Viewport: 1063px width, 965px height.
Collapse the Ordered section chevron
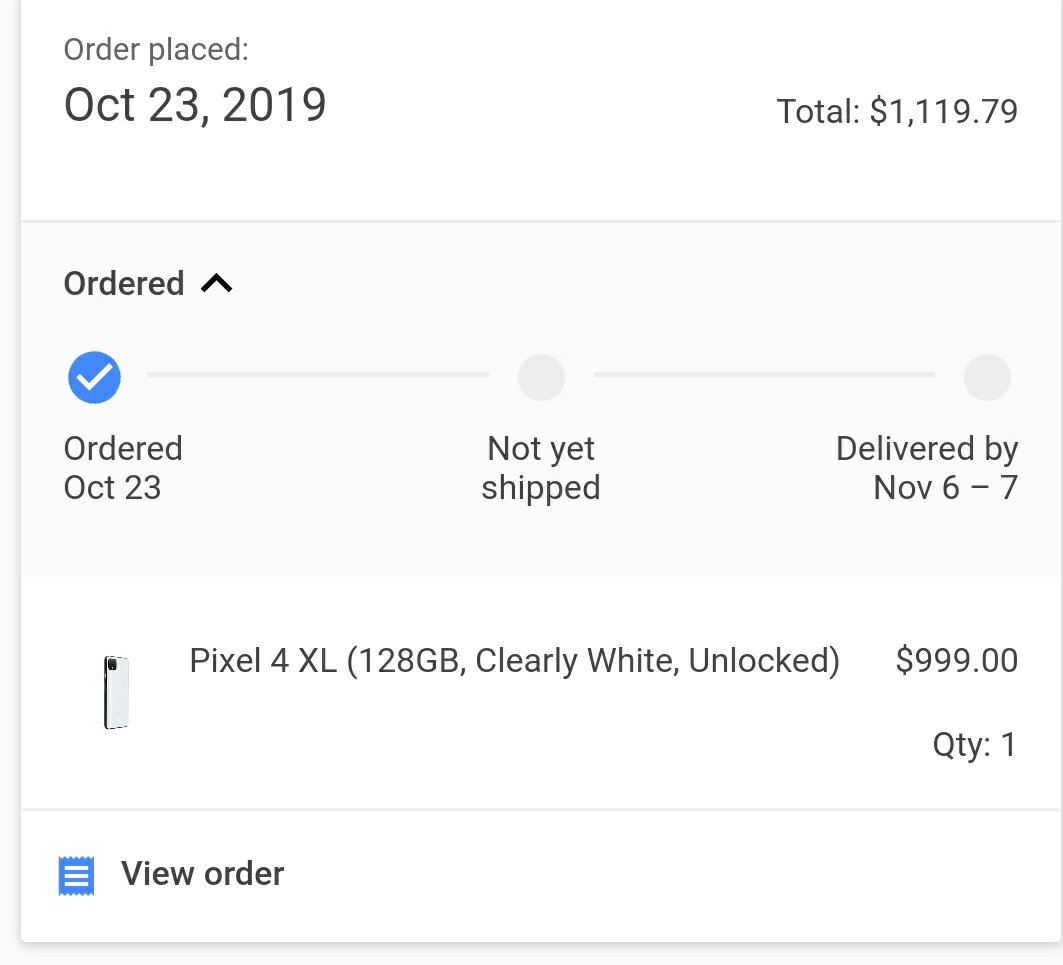tap(216, 283)
